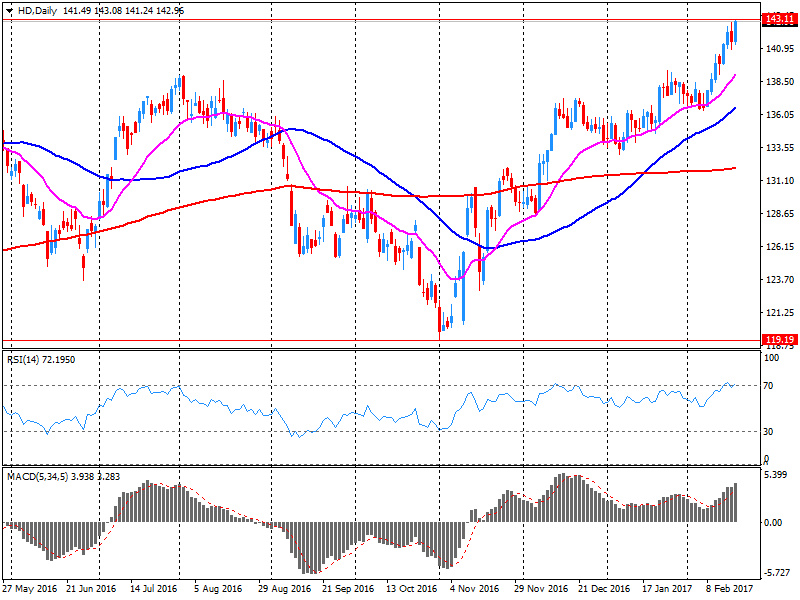This screenshot has width=800, height=600.
Task: Select the 29 Aug 2016 date label
Action: [x=284, y=588]
